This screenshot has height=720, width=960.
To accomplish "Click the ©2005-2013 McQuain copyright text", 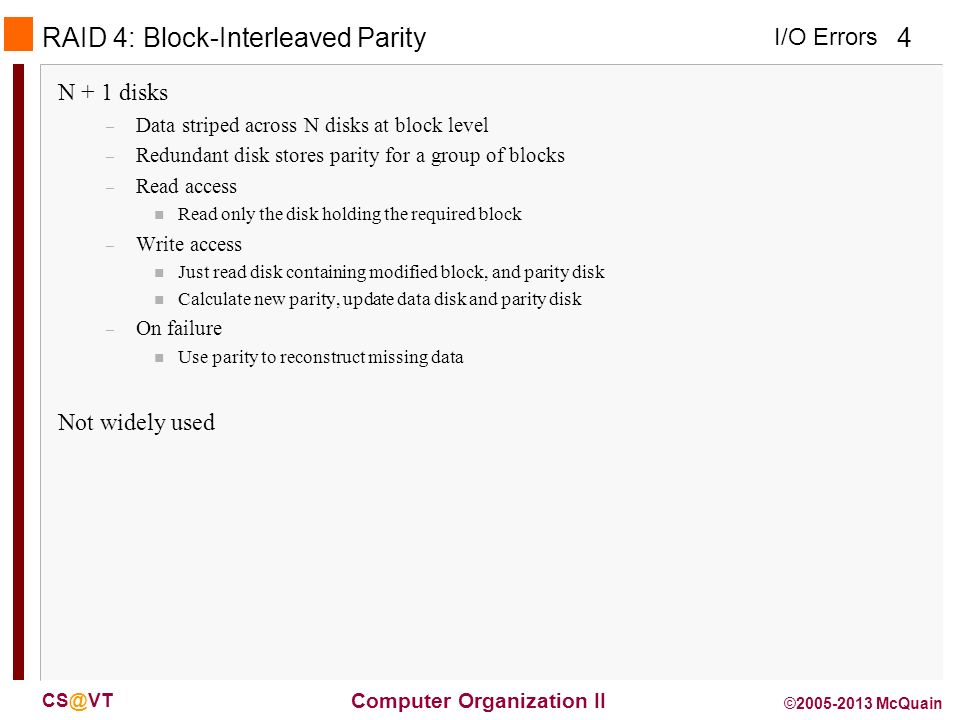I will coord(863,703).
